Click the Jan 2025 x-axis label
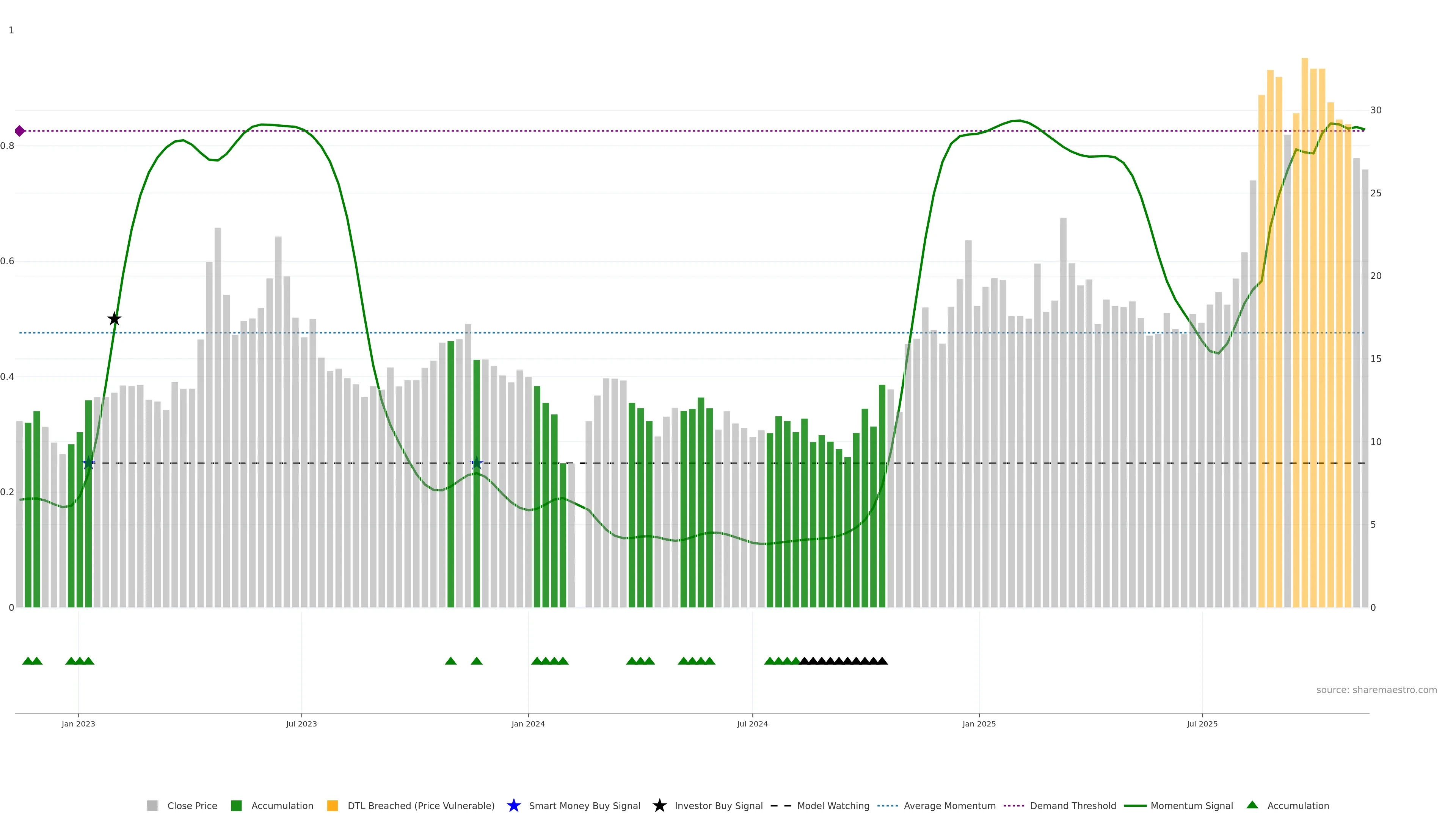 pyautogui.click(x=978, y=723)
